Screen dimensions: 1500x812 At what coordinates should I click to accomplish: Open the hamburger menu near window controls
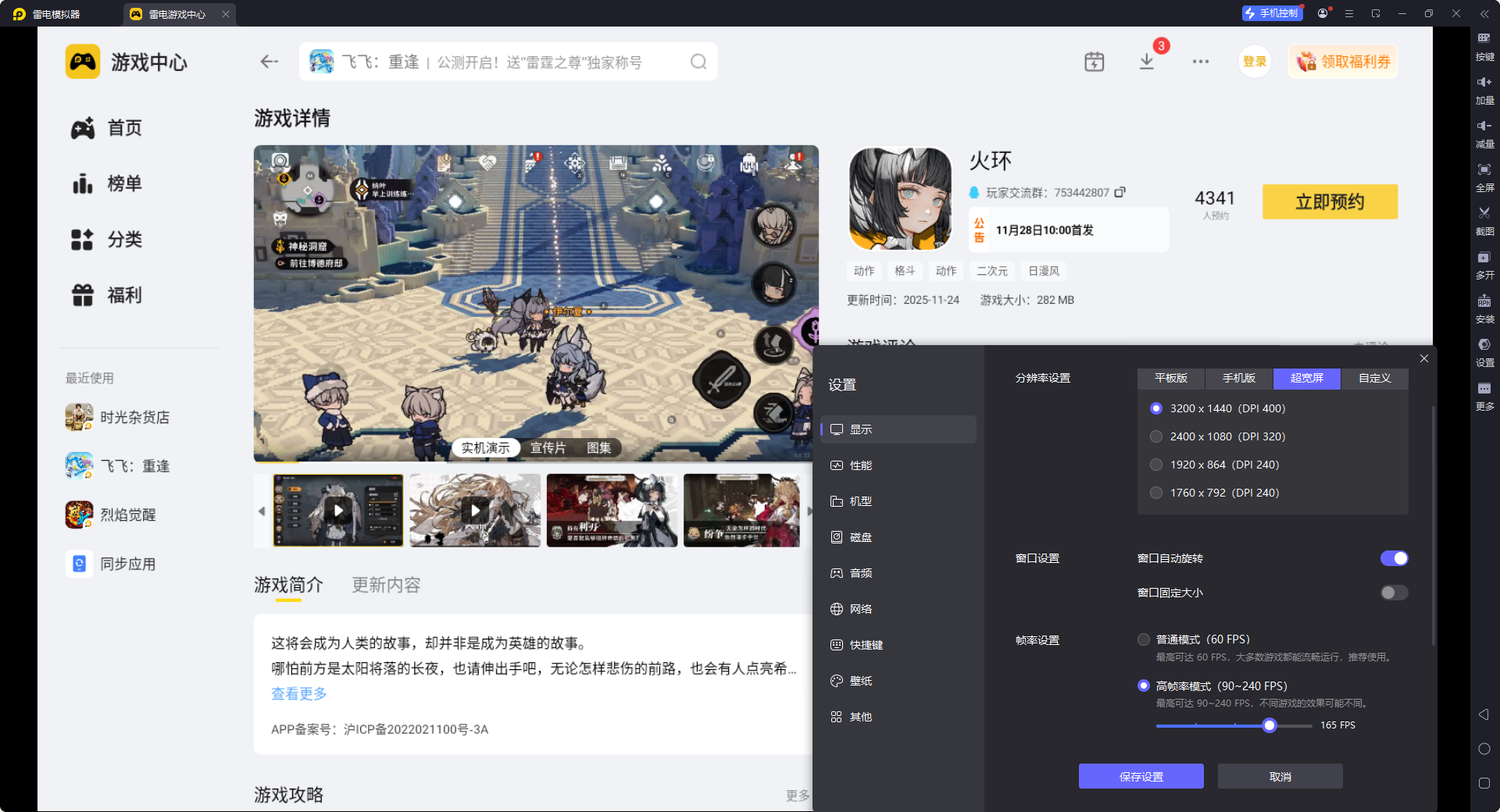tap(1348, 13)
